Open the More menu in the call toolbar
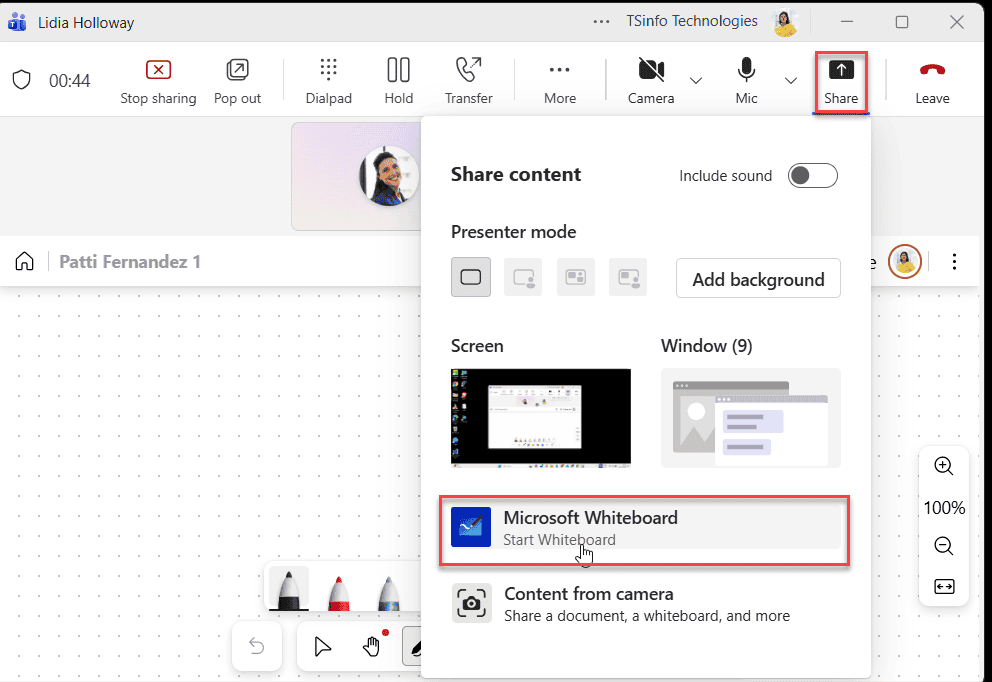Viewport: 992px width, 682px height. (559, 80)
